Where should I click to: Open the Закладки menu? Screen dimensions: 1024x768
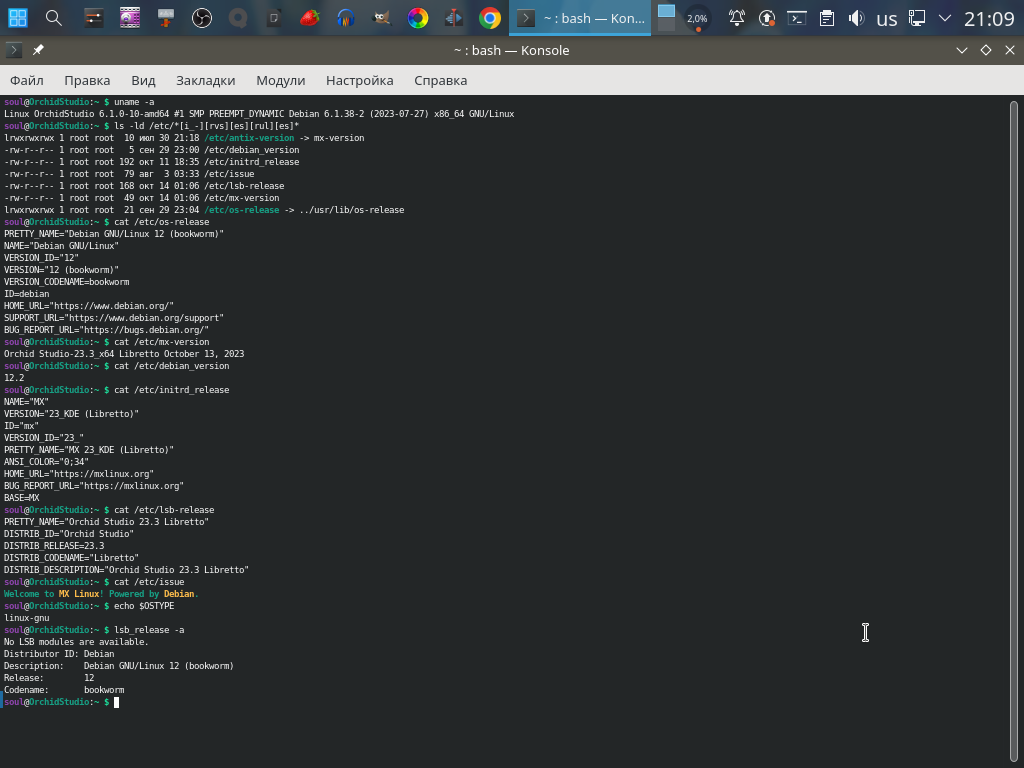[x=206, y=80]
